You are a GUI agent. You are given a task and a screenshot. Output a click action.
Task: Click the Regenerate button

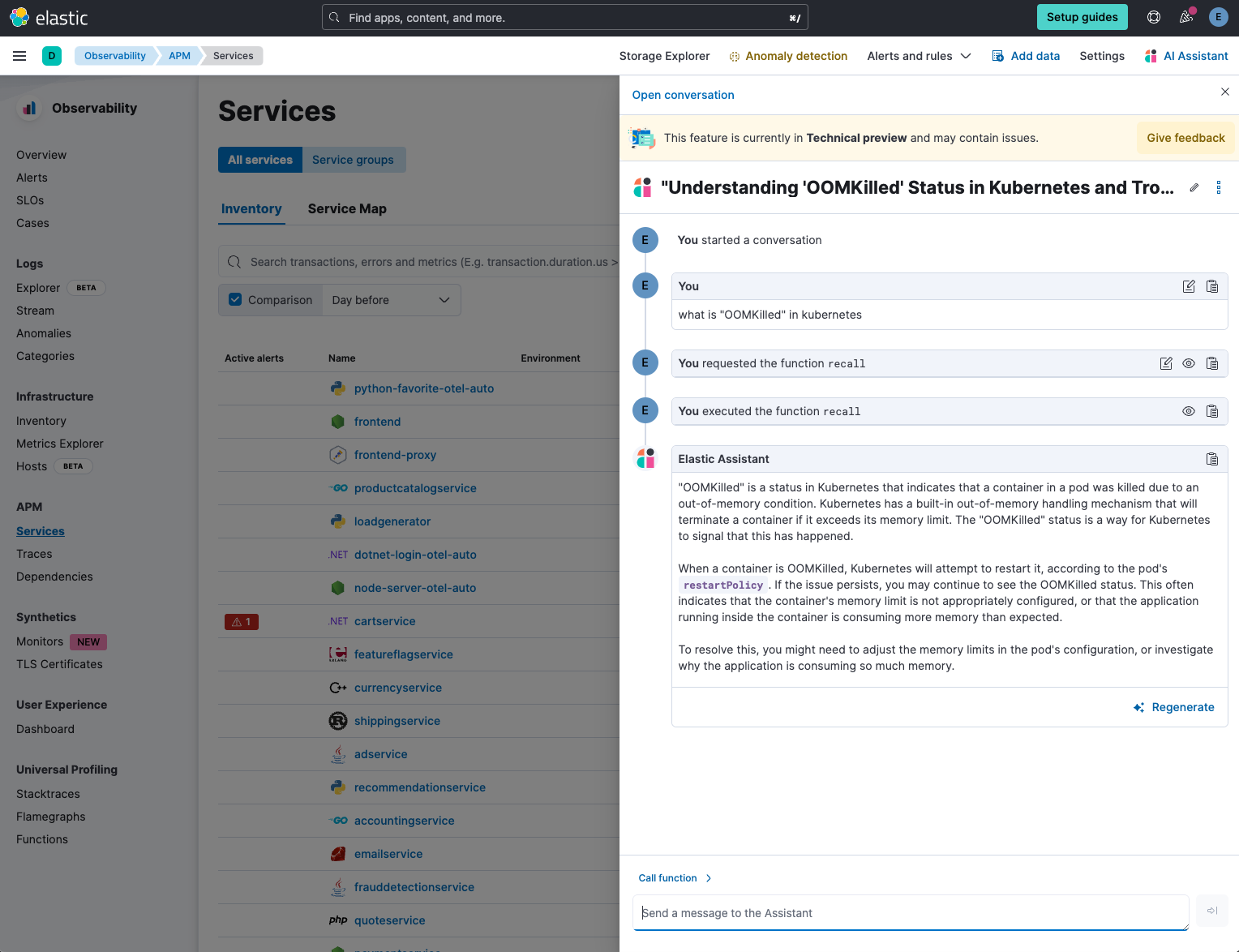tap(1173, 707)
